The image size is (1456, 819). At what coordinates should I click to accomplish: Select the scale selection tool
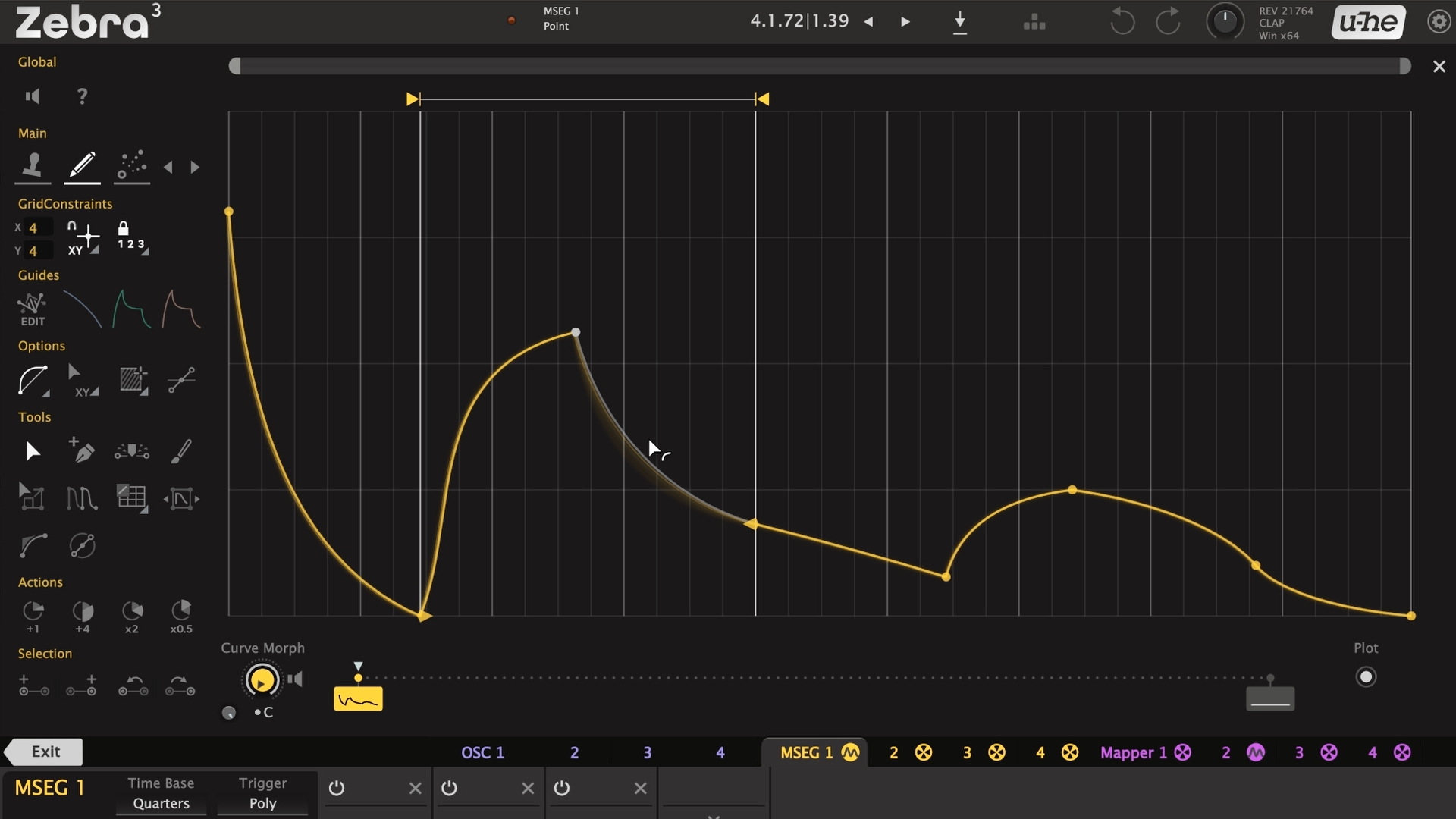coord(32,497)
